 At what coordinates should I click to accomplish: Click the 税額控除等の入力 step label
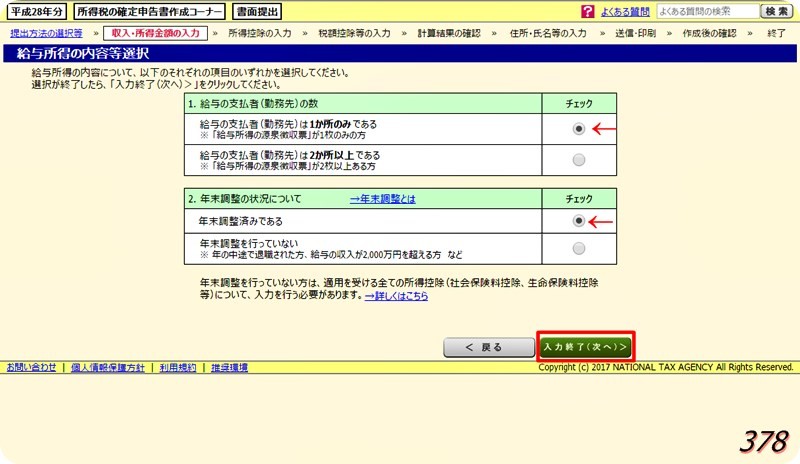click(x=354, y=33)
